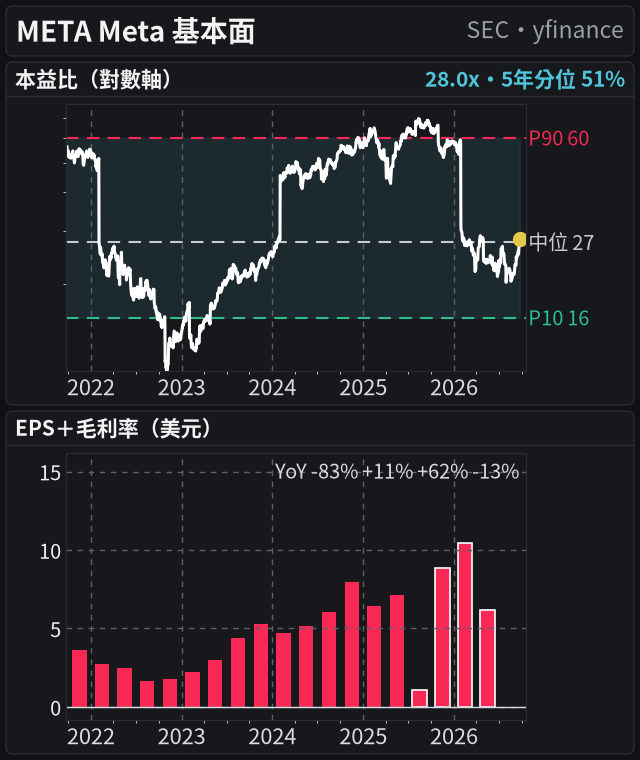Click the '10' y-axis label on the EPS chart
Image resolution: width=640 pixels, height=760 pixels.
(50, 552)
